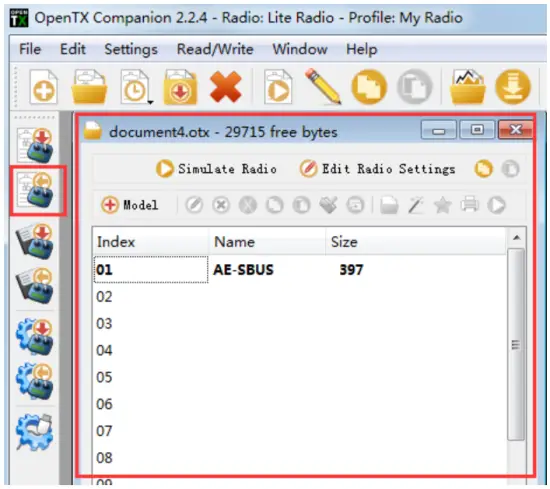Add a new model with + Model
The image size is (550, 489).
click(x=130, y=205)
